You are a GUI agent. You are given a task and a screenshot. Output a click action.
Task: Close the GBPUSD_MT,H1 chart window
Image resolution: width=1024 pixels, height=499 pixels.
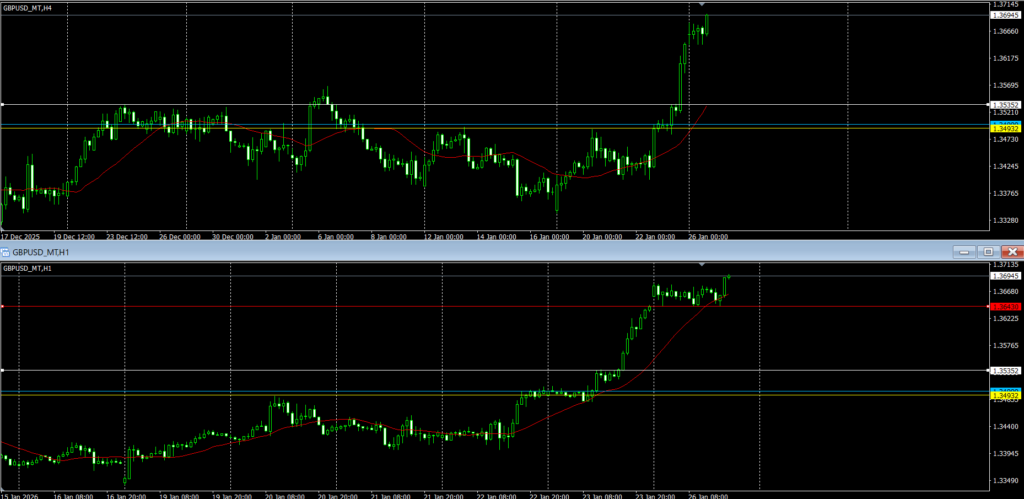coord(1012,252)
